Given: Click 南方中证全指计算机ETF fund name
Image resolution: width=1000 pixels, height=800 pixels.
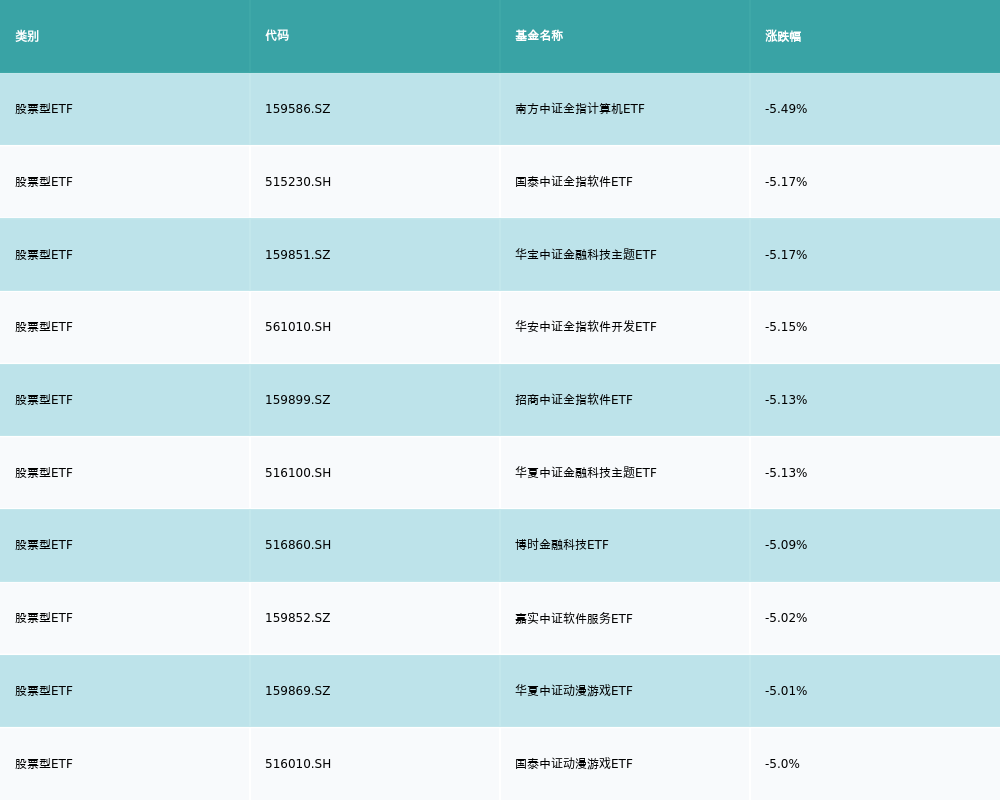Looking at the screenshot, I should pyautogui.click(x=579, y=109).
